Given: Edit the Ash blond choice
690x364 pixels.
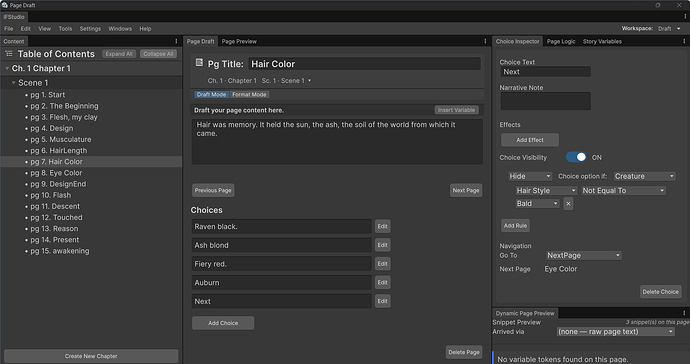Looking at the screenshot, I should tap(382, 245).
